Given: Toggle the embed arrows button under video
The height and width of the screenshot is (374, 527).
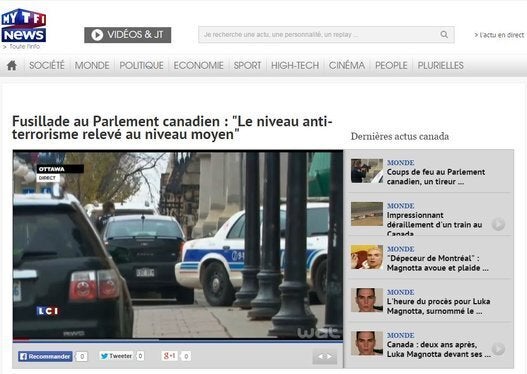Looking at the screenshot, I should [x=324, y=357].
